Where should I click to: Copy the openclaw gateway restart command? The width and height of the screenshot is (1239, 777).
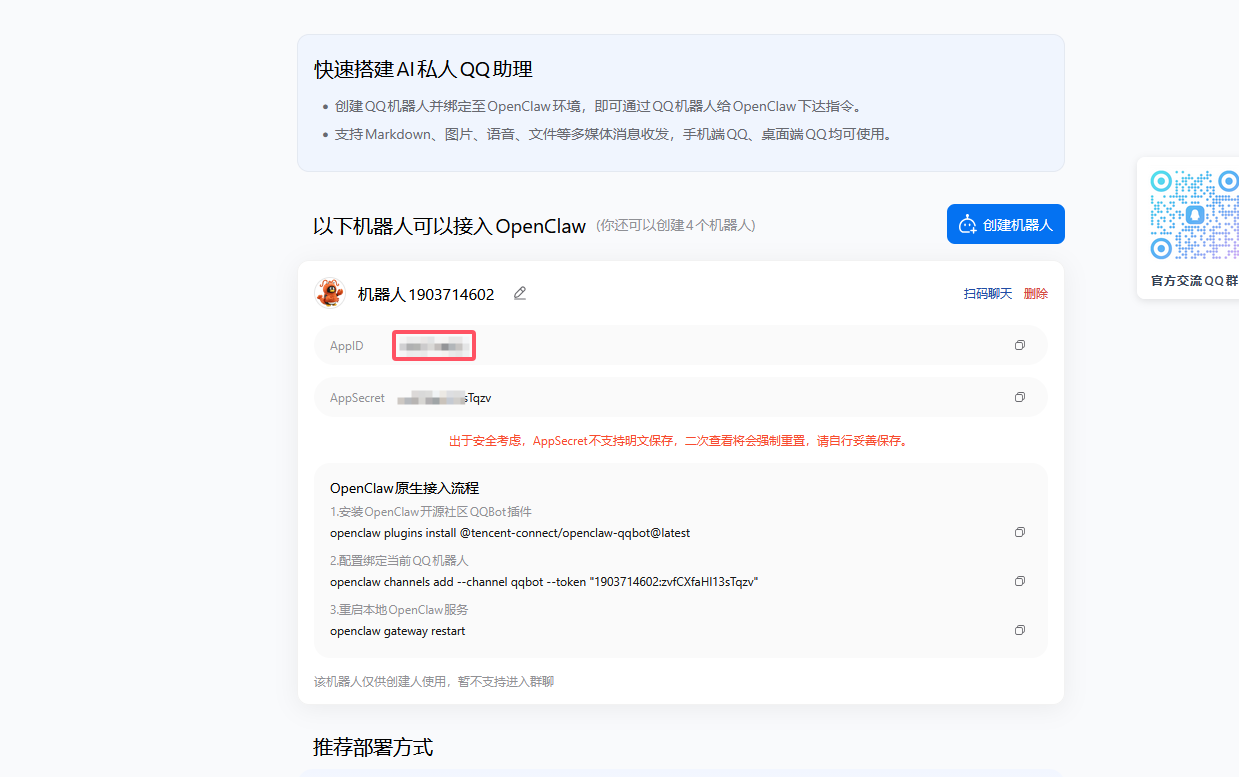(x=1020, y=630)
